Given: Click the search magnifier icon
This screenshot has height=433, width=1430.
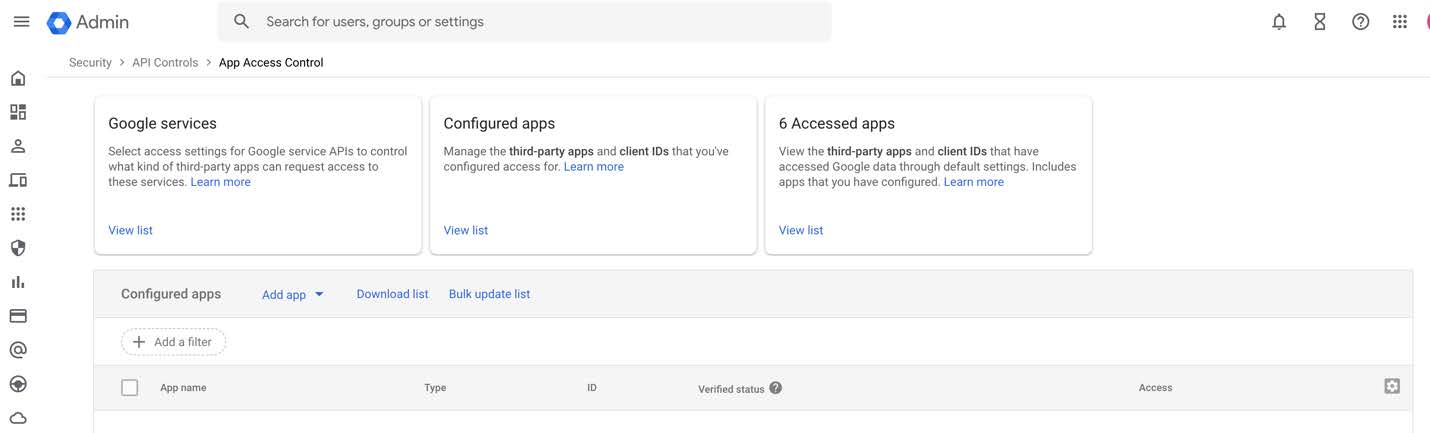Looking at the screenshot, I should (x=241, y=21).
